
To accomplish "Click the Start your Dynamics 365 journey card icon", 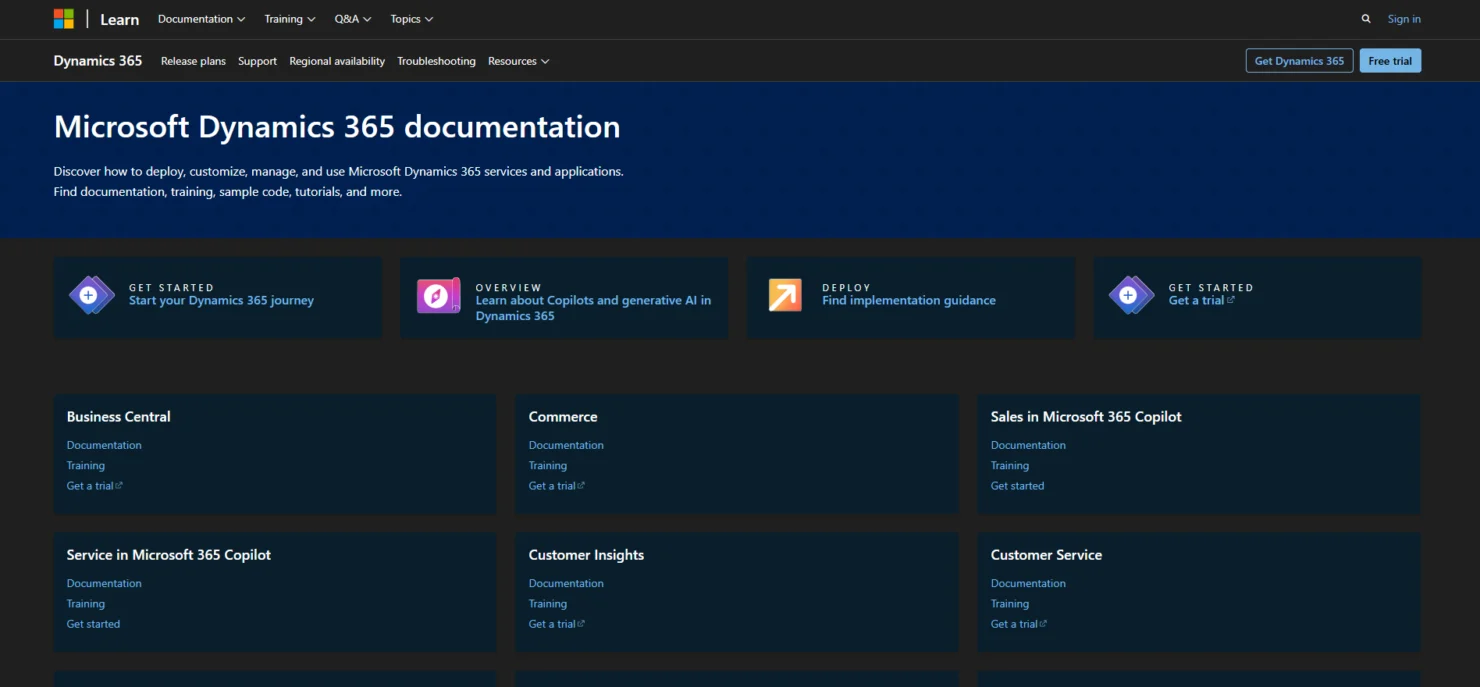I will [x=91, y=296].
